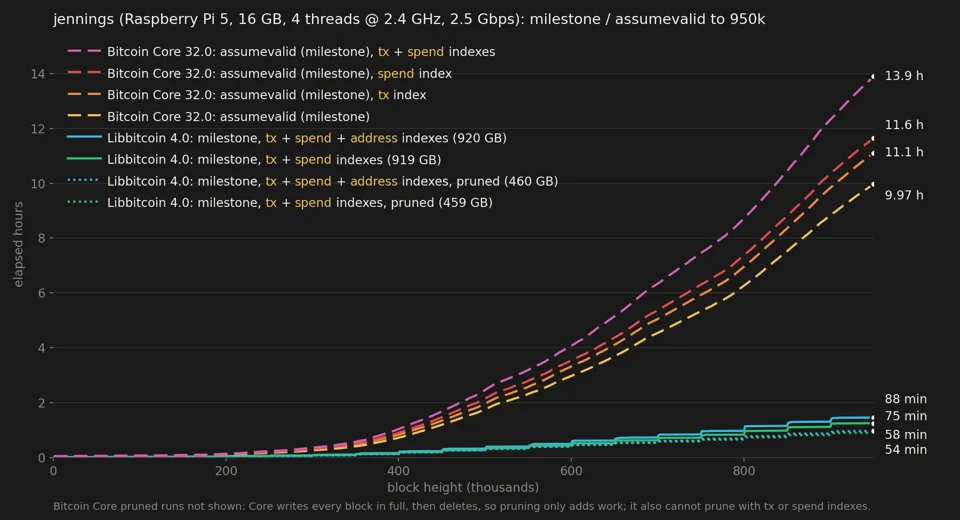
Task: Click the solid green Libbitcoin 919 GB legend line
Action: (84, 159)
